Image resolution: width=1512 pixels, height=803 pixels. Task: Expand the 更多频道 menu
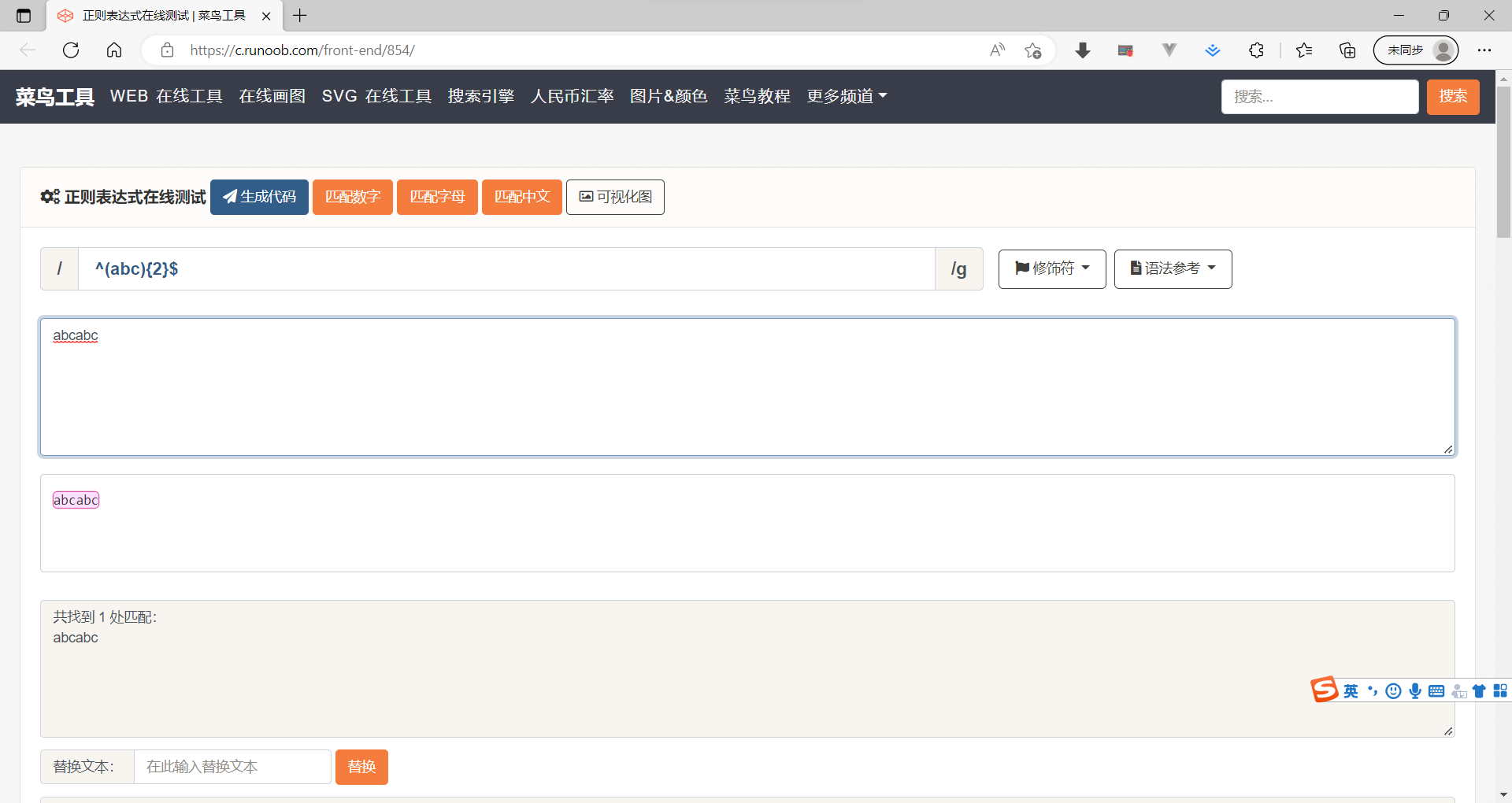847,96
